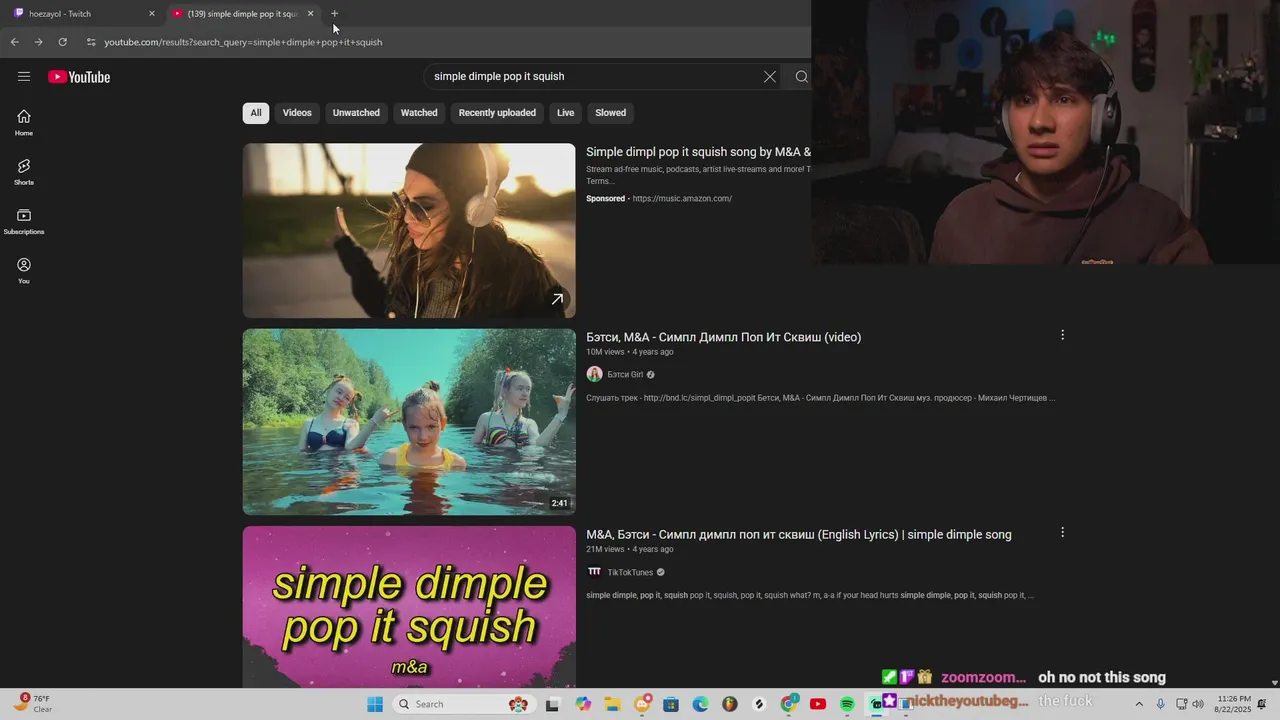Open the TikTokTunes channel name
The height and width of the screenshot is (720, 1280).
(630, 573)
